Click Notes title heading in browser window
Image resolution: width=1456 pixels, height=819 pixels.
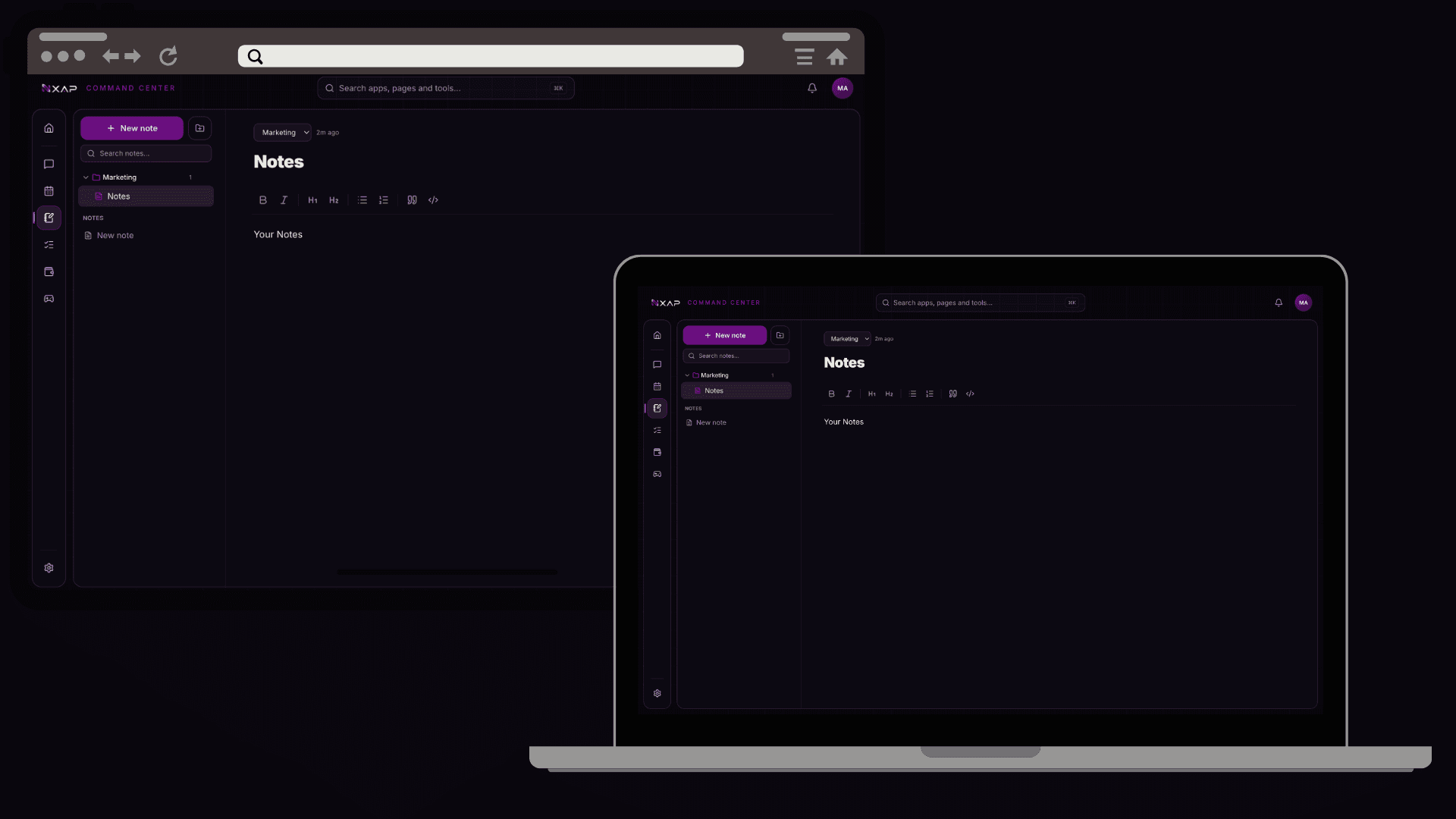pyautogui.click(x=278, y=162)
